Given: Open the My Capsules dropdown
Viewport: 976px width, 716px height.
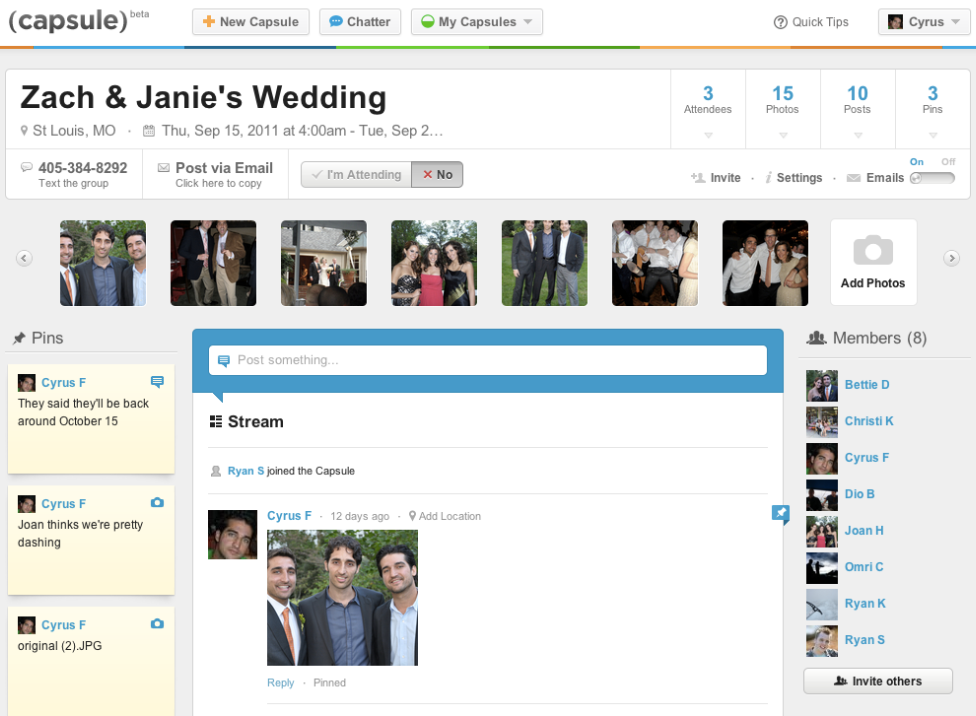Looking at the screenshot, I should click(x=477, y=22).
